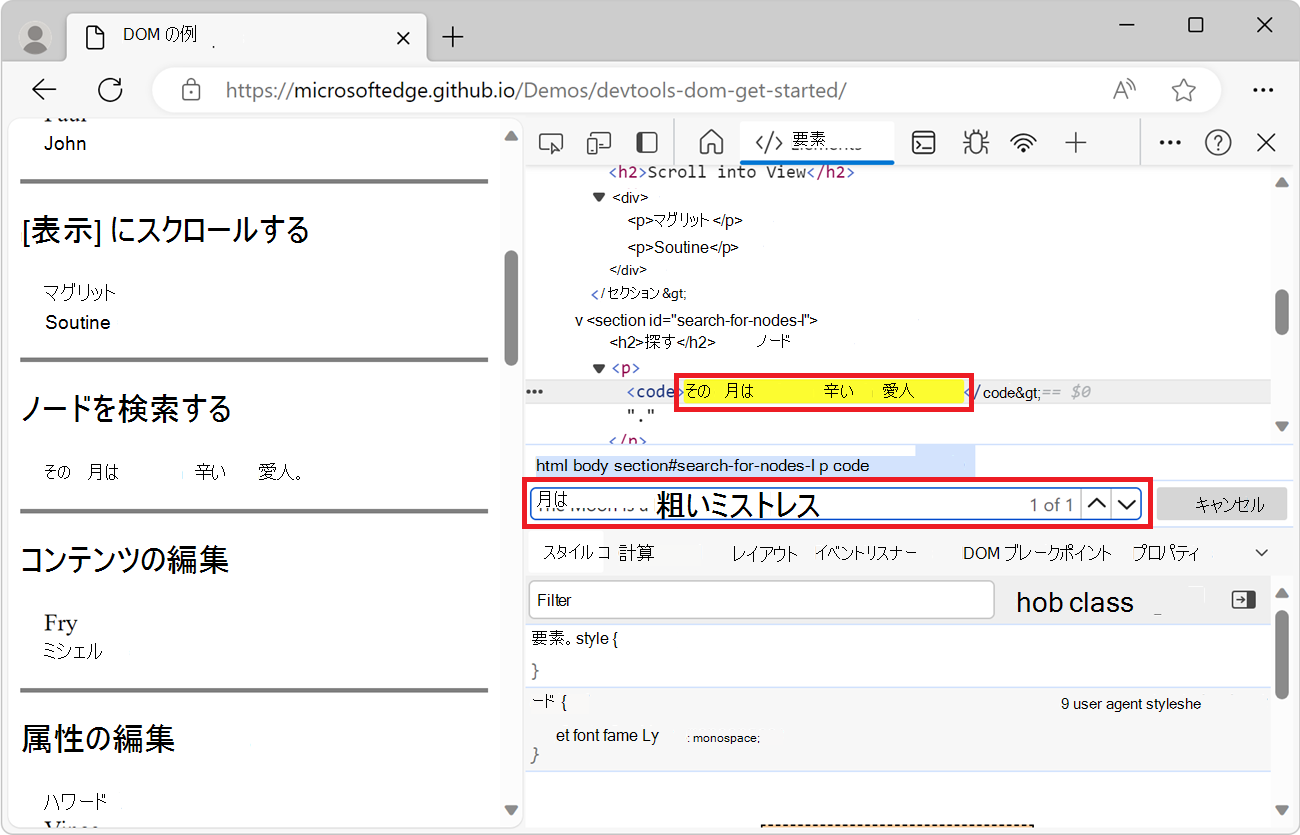
Task: Click the DevTools Help question mark icon
Action: pyautogui.click(x=1218, y=143)
